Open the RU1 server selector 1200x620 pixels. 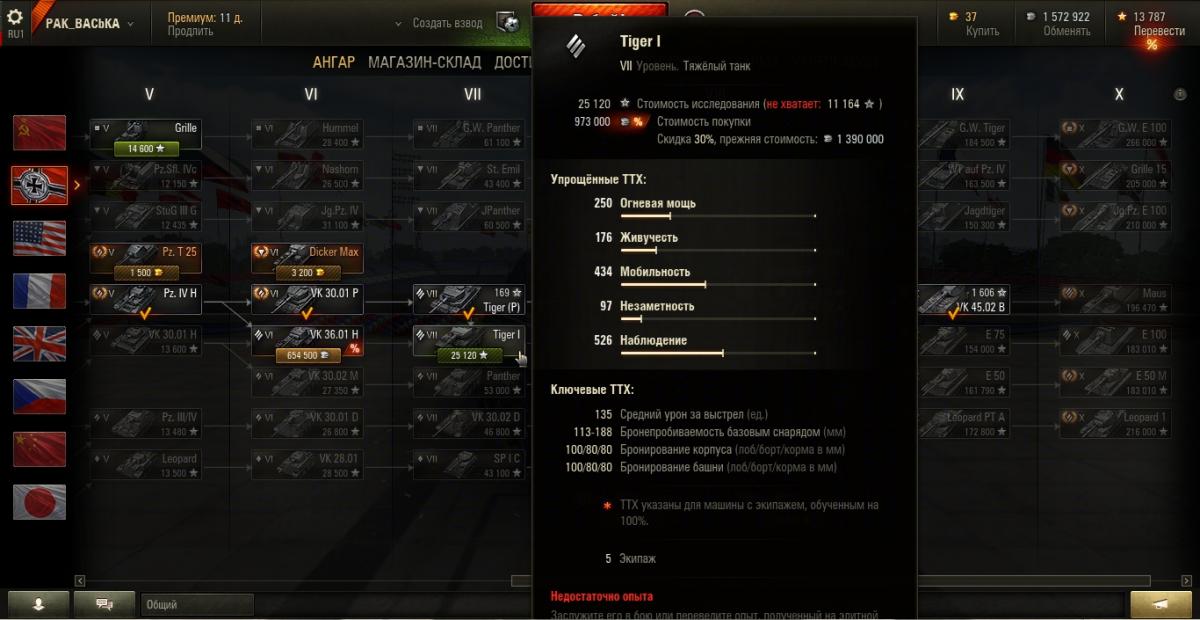click(16, 23)
